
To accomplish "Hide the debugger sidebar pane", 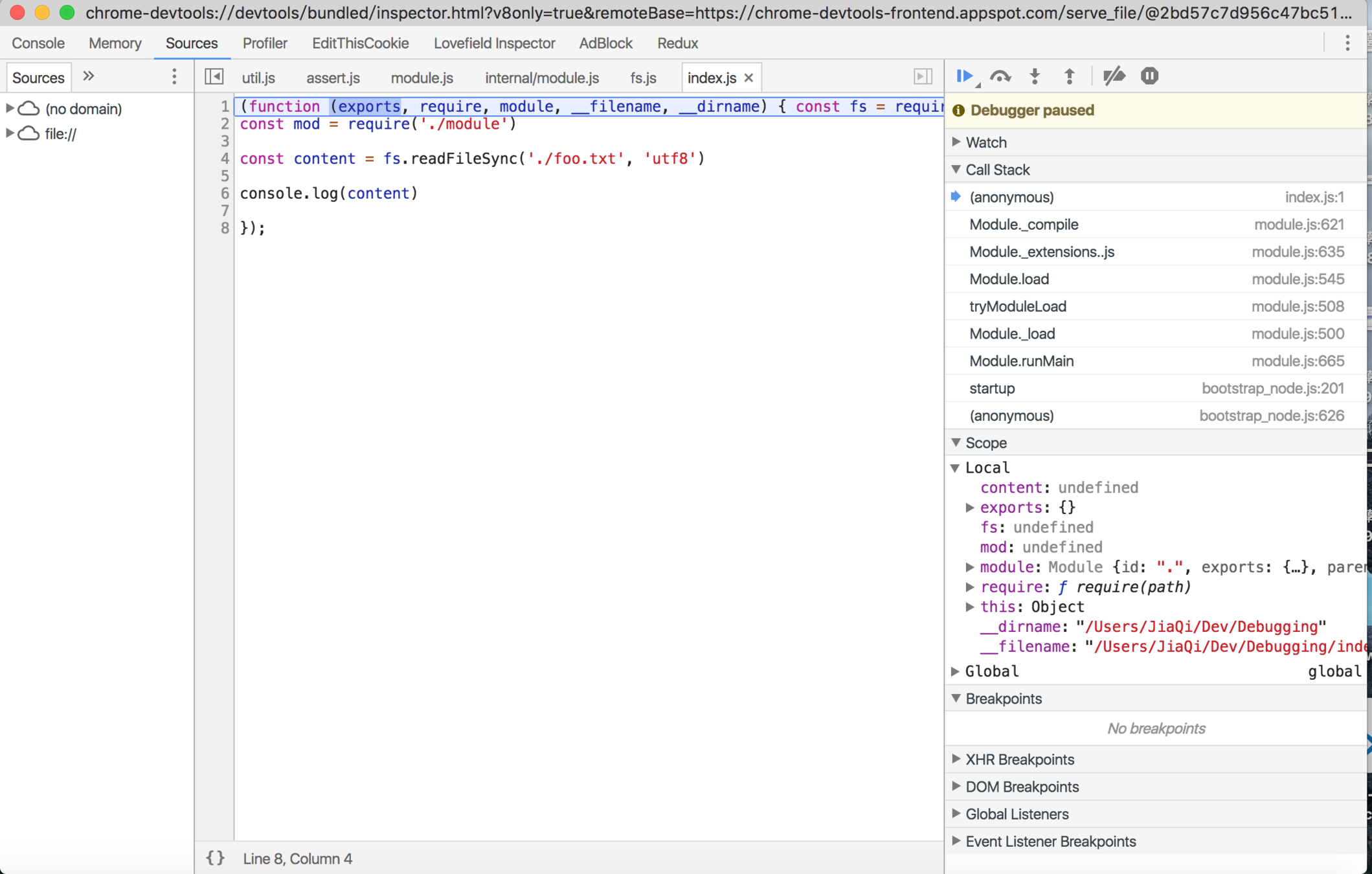I will click(x=923, y=76).
